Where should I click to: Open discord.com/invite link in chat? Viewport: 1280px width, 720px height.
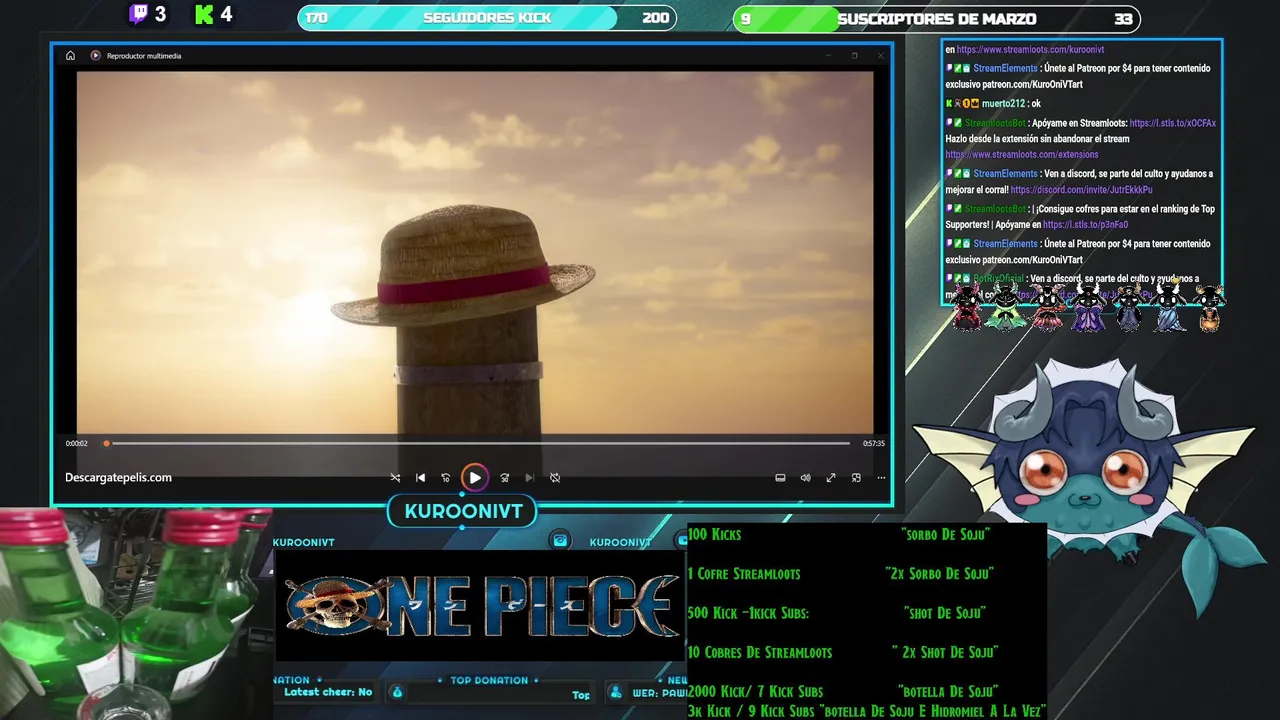(1081, 190)
